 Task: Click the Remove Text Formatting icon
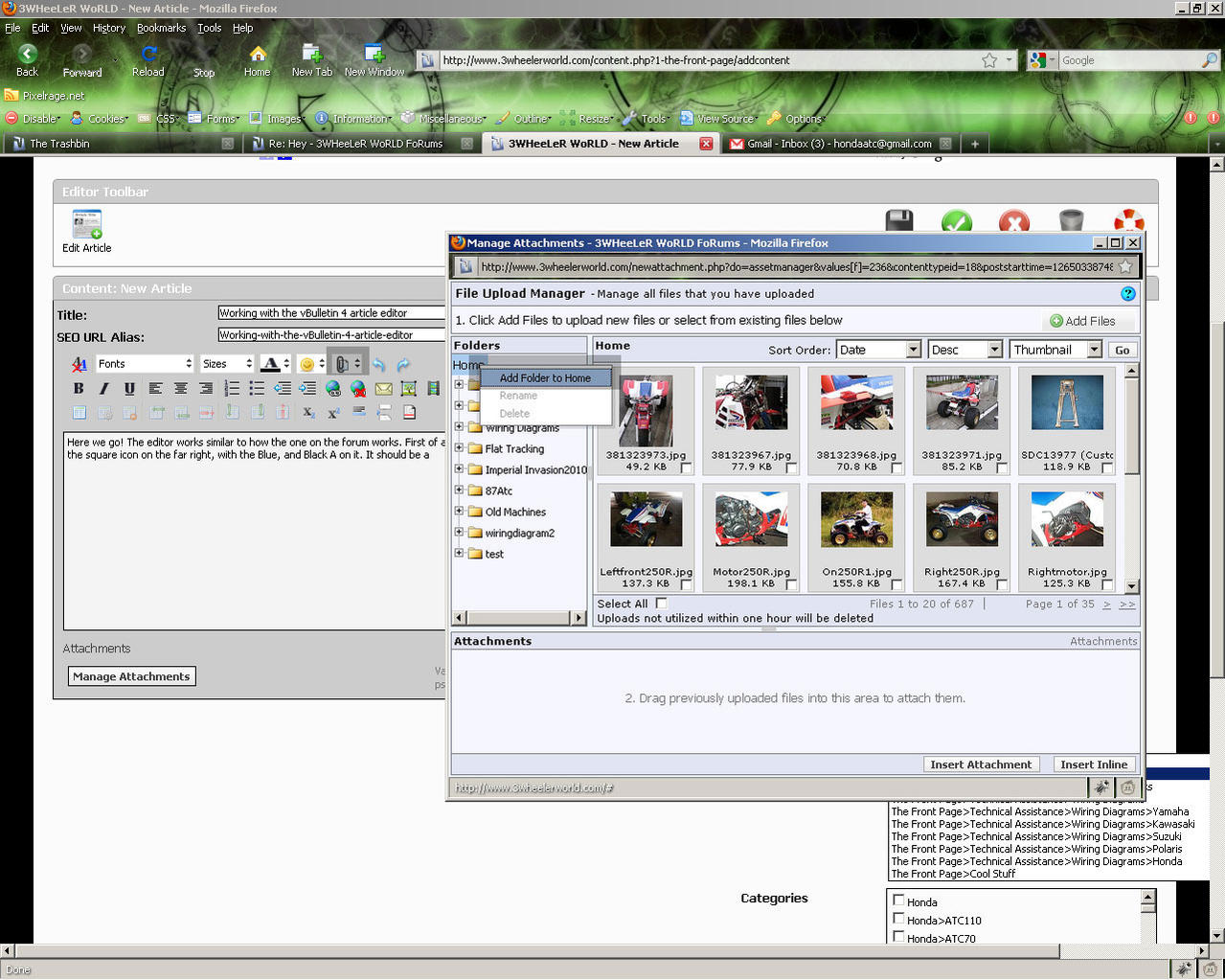point(79,364)
